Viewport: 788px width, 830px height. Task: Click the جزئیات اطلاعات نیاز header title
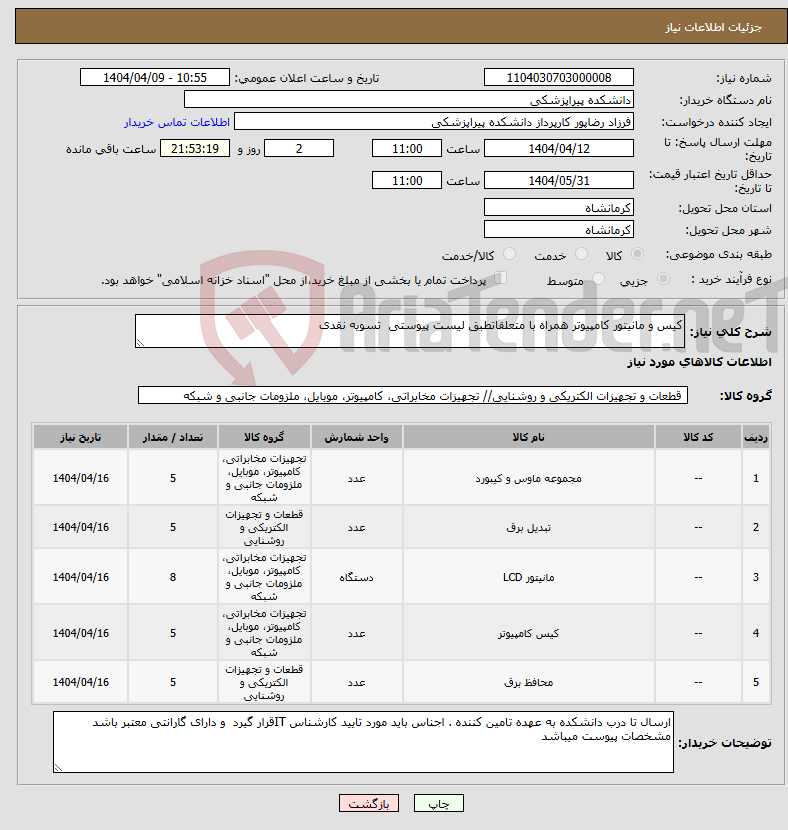click(x=713, y=27)
